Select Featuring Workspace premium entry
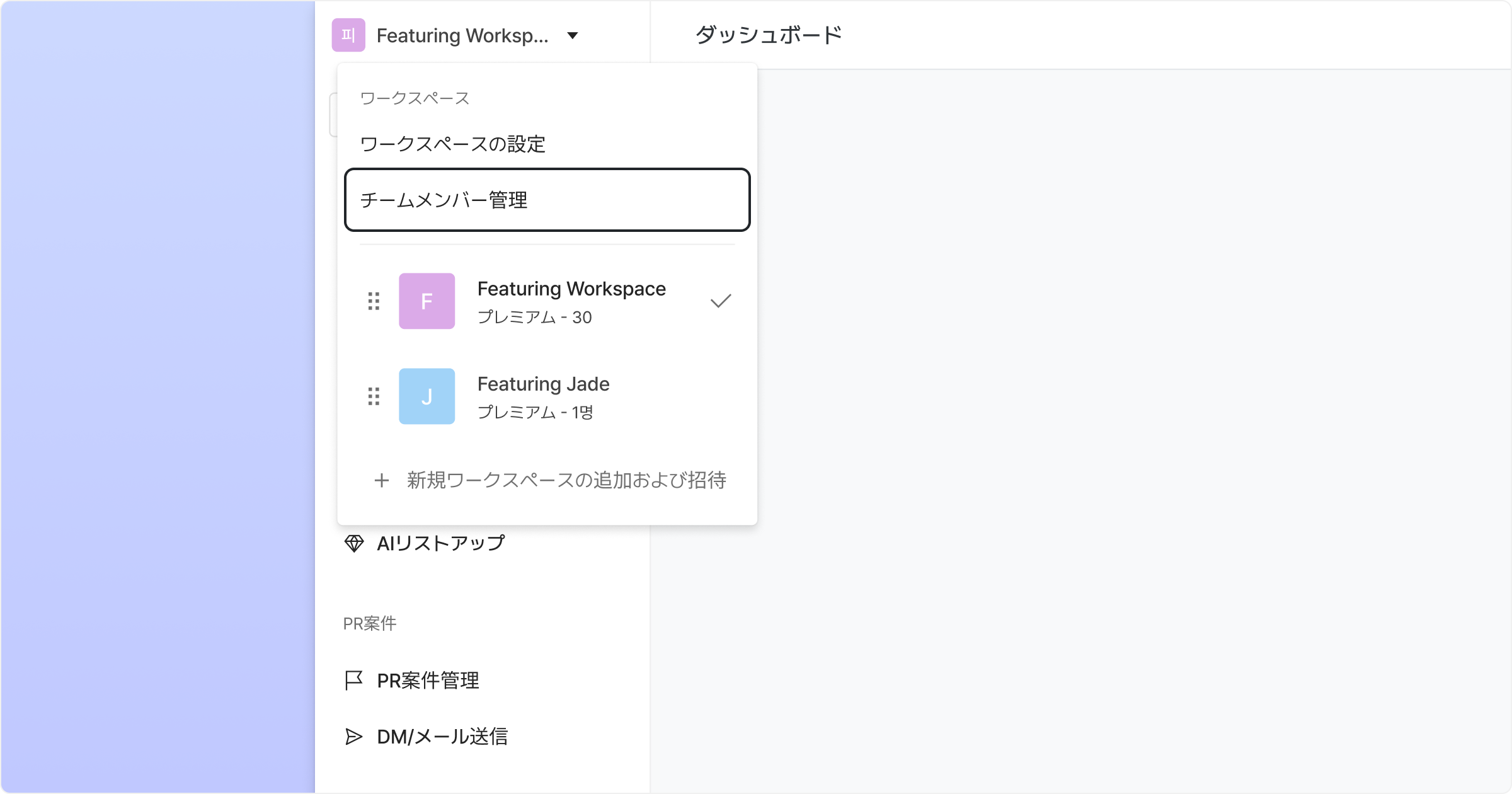The width and height of the screenshot is (1512, 794). [x=571, y=302]
